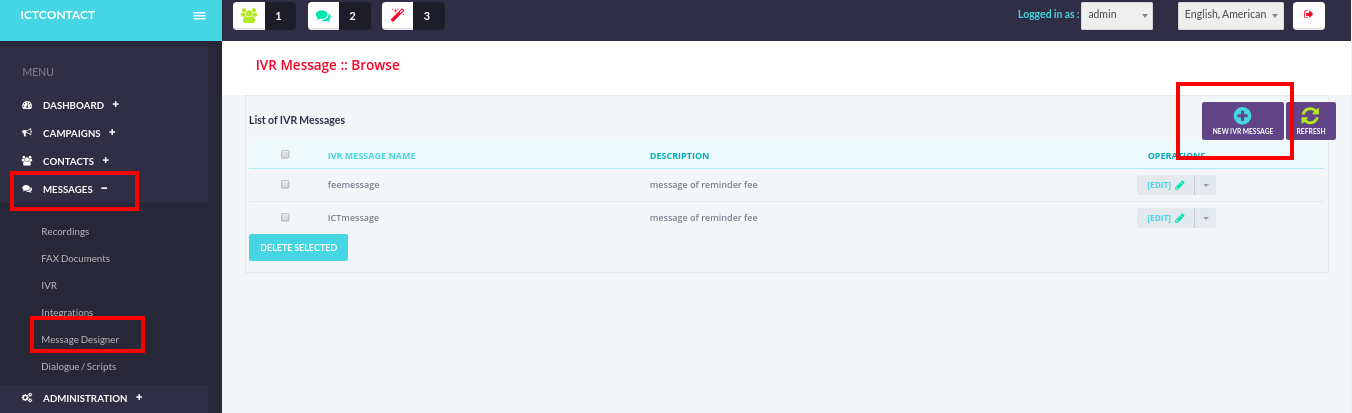
Task: Click the Dashboard gauge icon in menu
Action: click(x=27, y=105)
